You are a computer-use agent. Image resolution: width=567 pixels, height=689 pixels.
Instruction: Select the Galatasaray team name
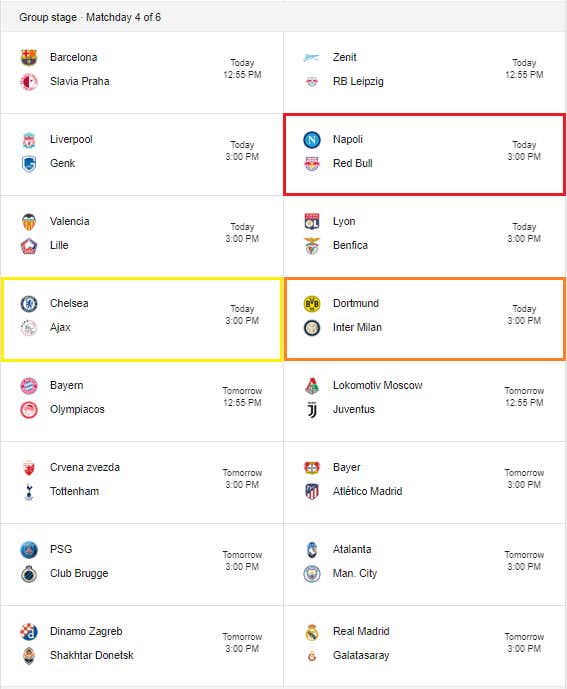pyautogui.click(x=361, y=655)
